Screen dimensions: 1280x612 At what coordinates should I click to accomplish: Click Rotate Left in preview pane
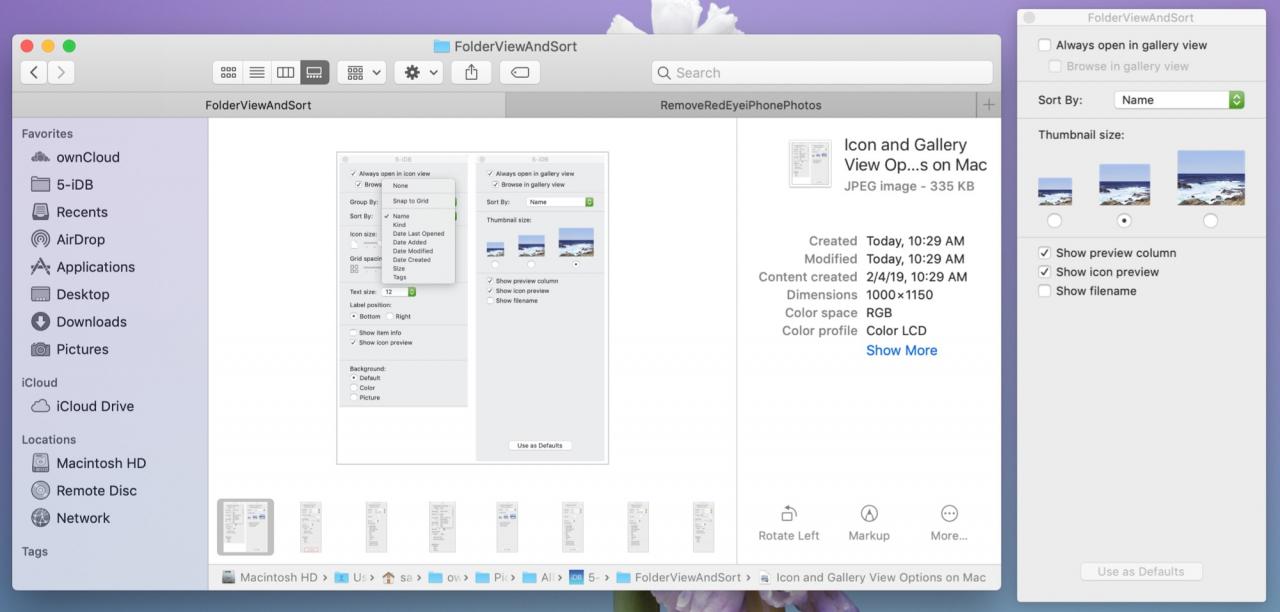[x=788, y=523]
